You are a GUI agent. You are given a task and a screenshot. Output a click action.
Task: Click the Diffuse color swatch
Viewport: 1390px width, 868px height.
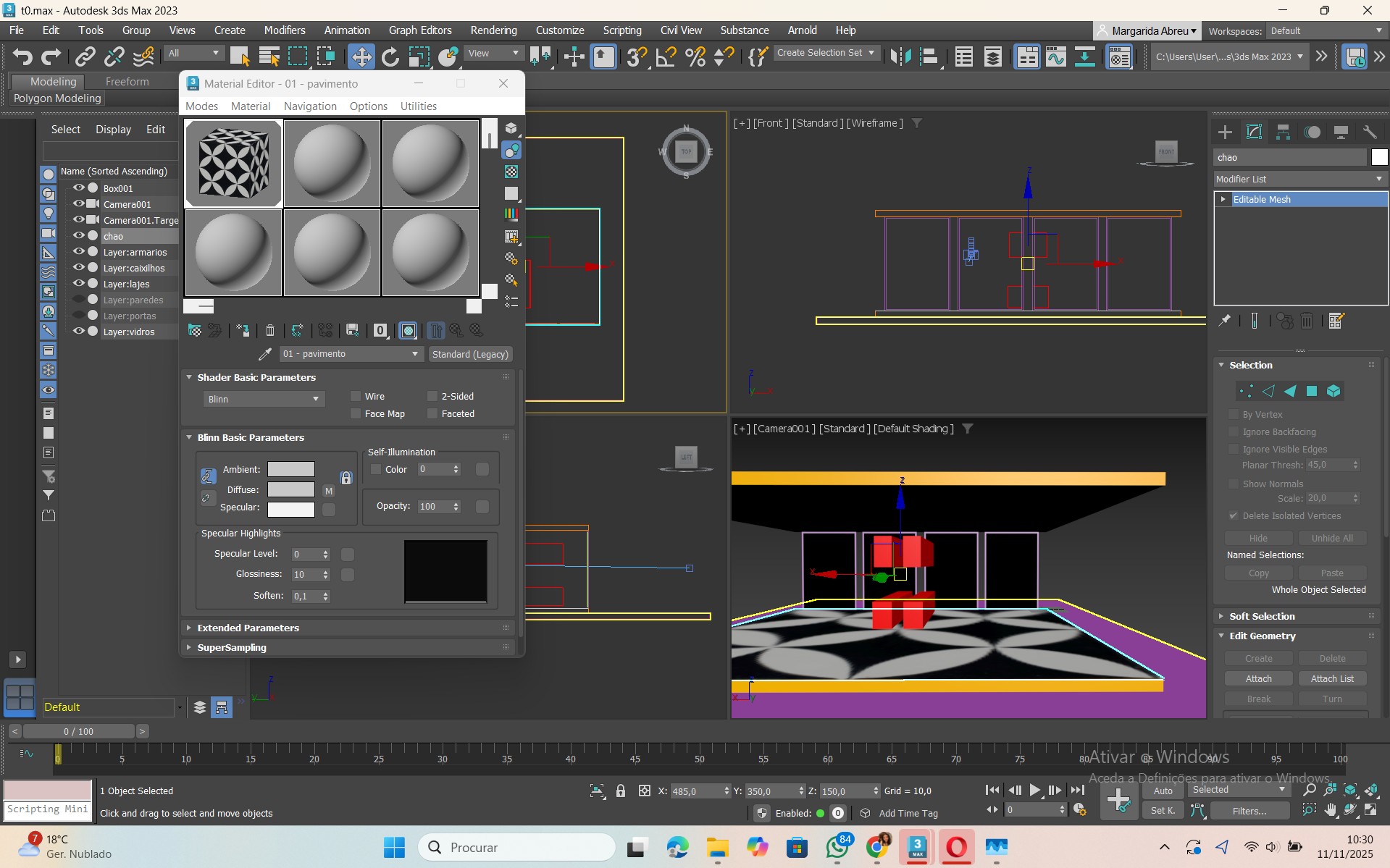coord(291,489)
